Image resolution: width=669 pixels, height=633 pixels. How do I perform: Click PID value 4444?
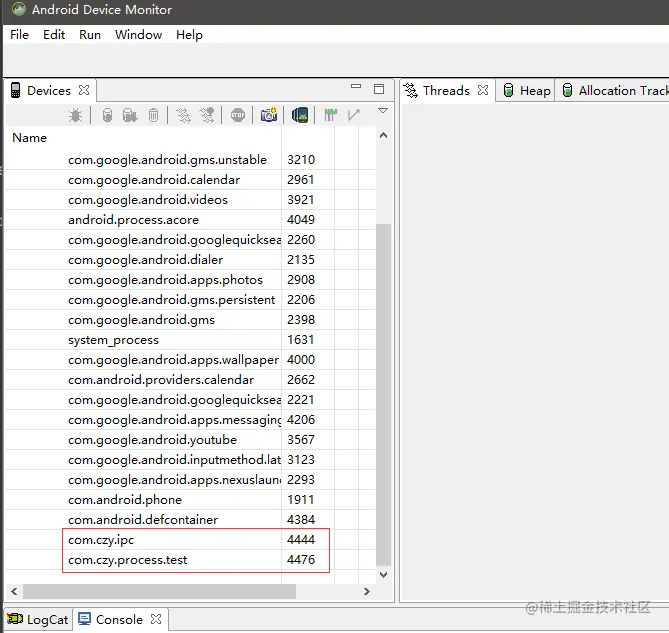(301, 540)
